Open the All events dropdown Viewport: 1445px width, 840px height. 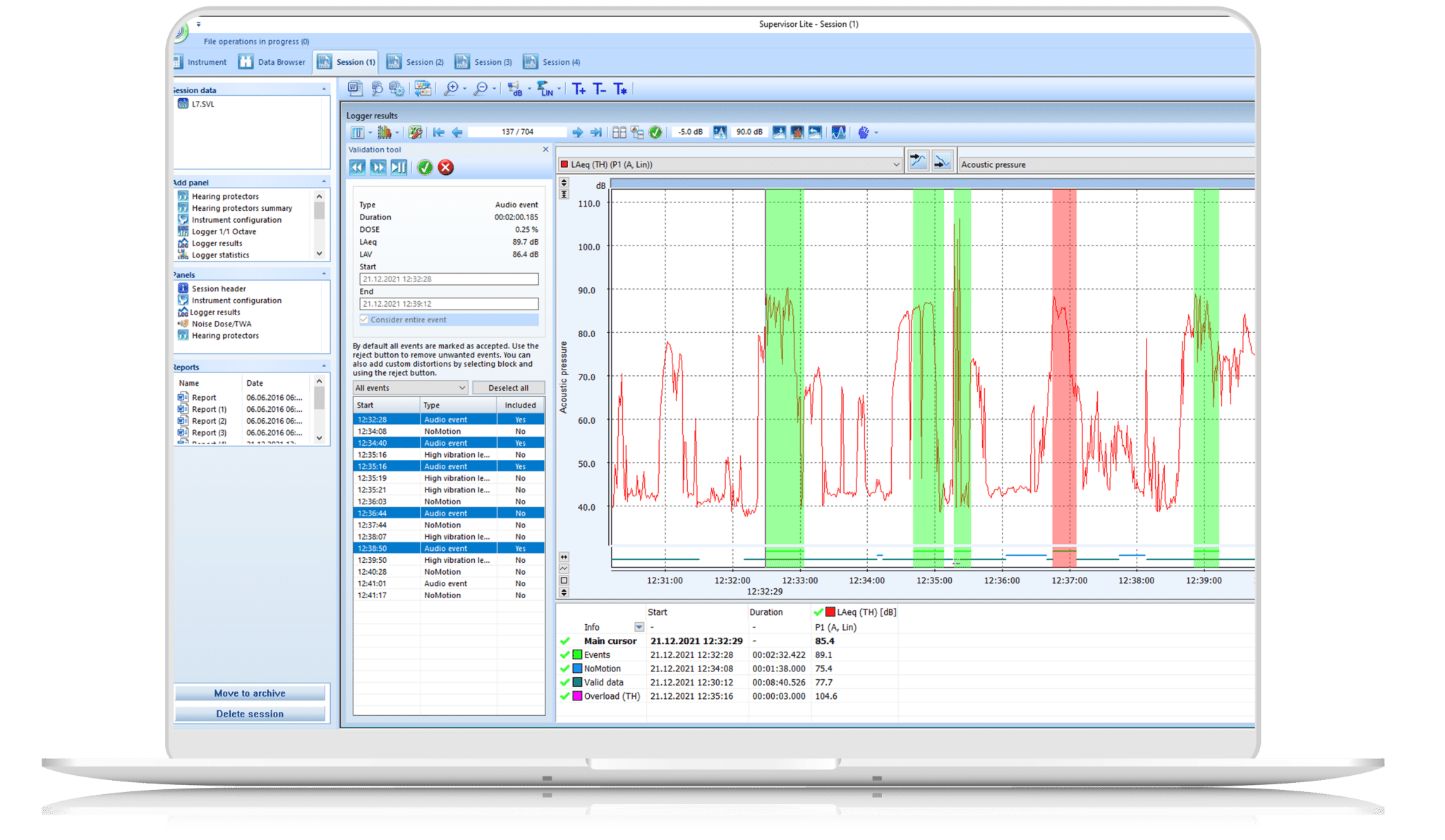[x=409, y=387]
